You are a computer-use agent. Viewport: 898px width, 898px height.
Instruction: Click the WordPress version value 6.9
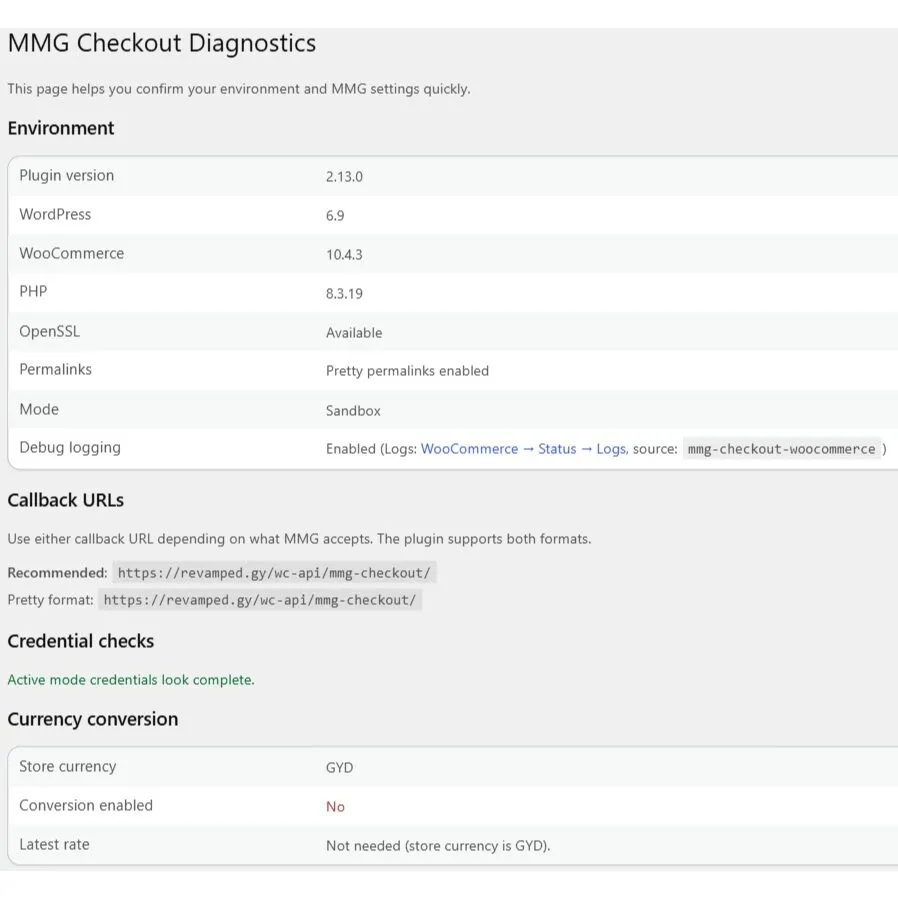pyautogui.click(x=335, y=215)
